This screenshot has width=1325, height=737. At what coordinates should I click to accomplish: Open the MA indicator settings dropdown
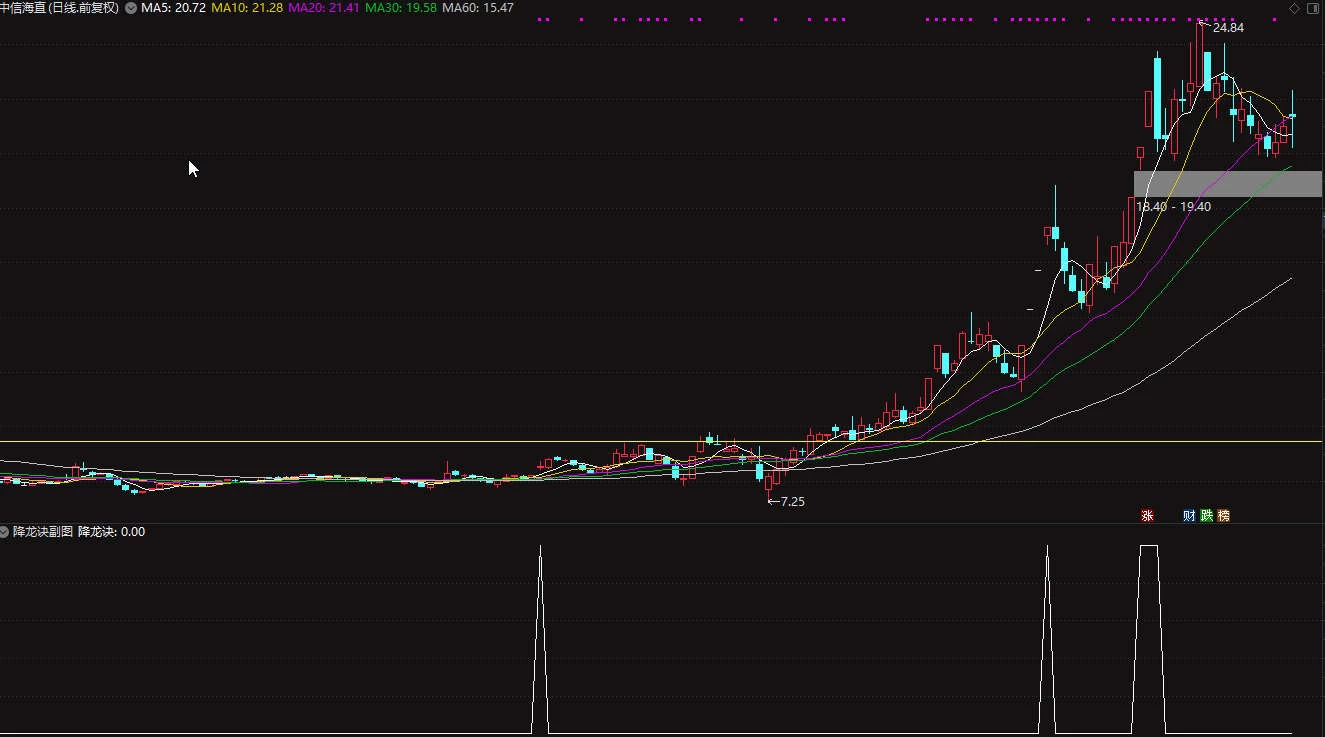[x=131, y=8]
